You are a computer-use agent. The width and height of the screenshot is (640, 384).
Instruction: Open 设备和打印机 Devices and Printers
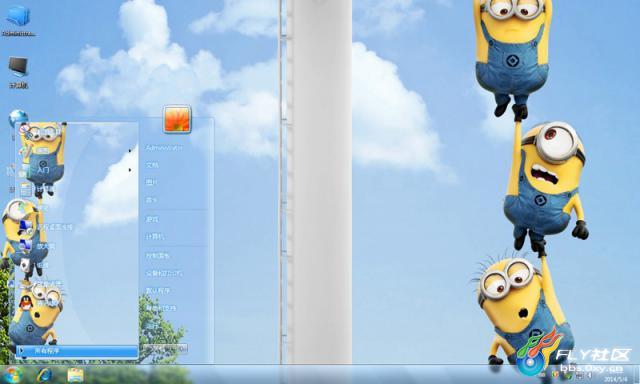164,273
